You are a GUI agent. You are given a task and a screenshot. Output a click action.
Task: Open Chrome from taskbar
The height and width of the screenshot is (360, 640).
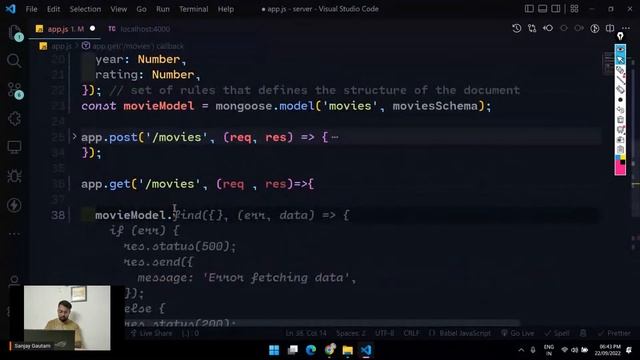pyautogui.click(x=329, y=350)
